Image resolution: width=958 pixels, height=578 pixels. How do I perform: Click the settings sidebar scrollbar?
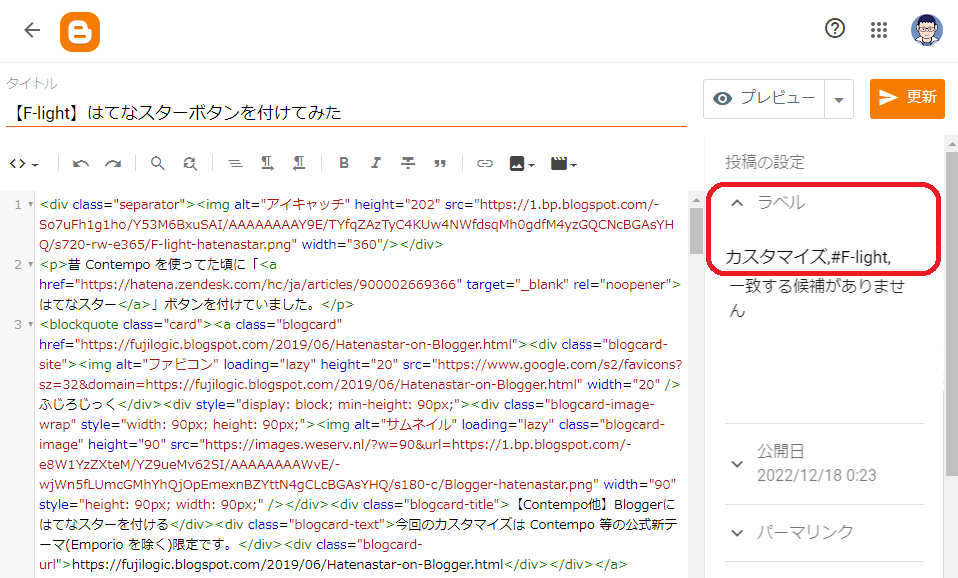(951, 313)
